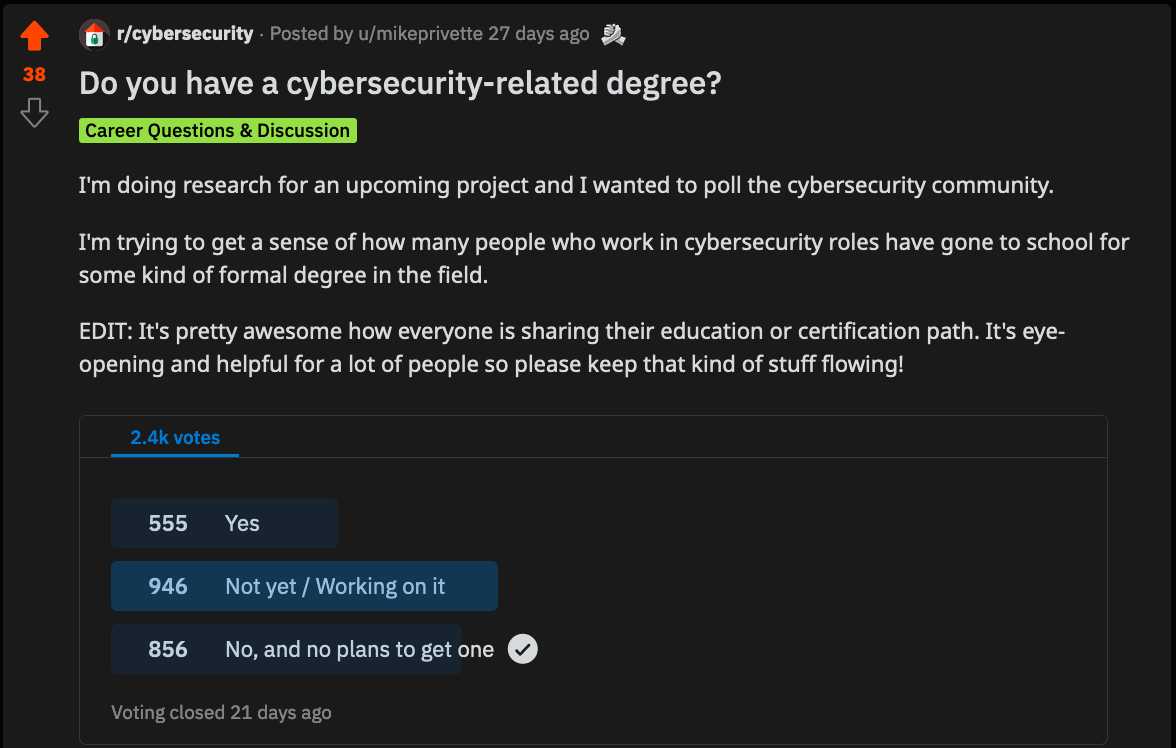The image size is (1176, 748).
Task: Click the "Voting closed 21 days ago" text
Action: coord(221,713)
